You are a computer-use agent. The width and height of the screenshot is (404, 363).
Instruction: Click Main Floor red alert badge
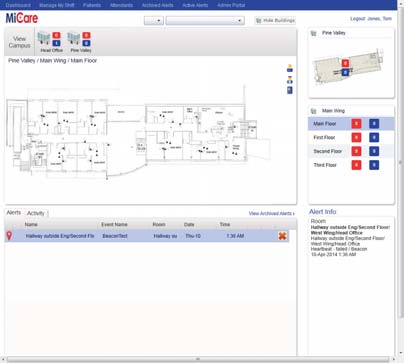tap(356, 124)
